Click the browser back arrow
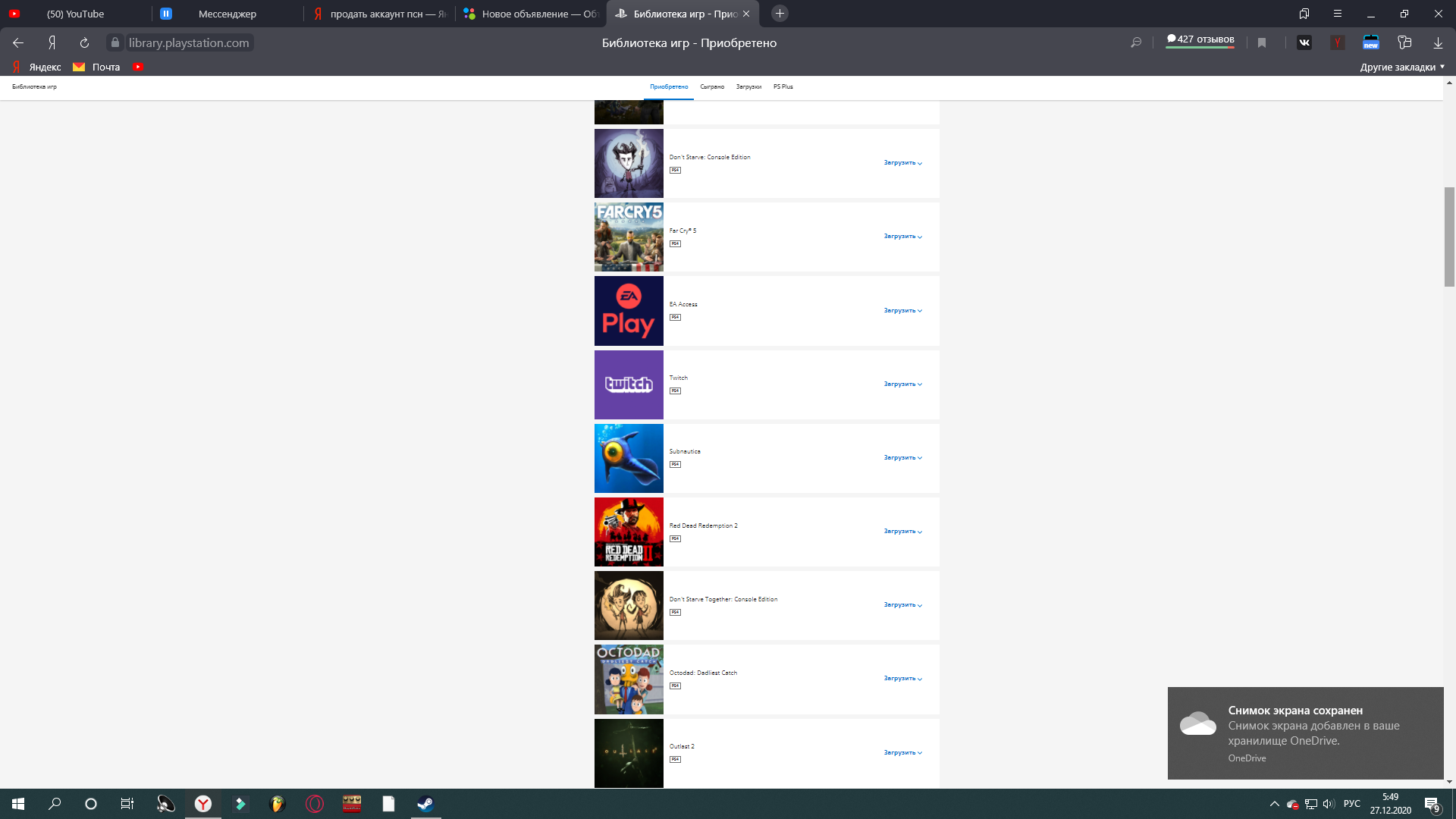The image size is (1456, 819). pyautogui.click(x=18, y=43)
